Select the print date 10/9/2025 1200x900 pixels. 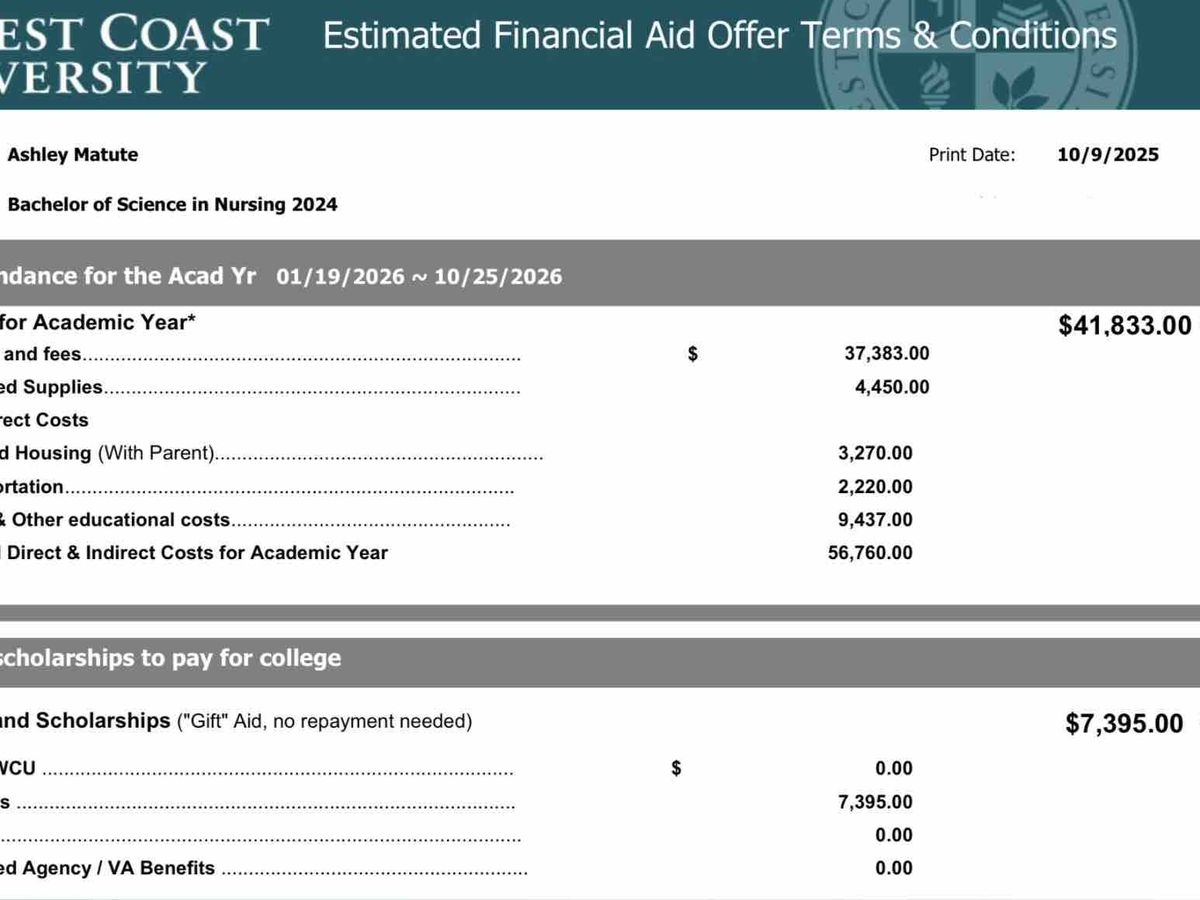[x=1108, y=154]
